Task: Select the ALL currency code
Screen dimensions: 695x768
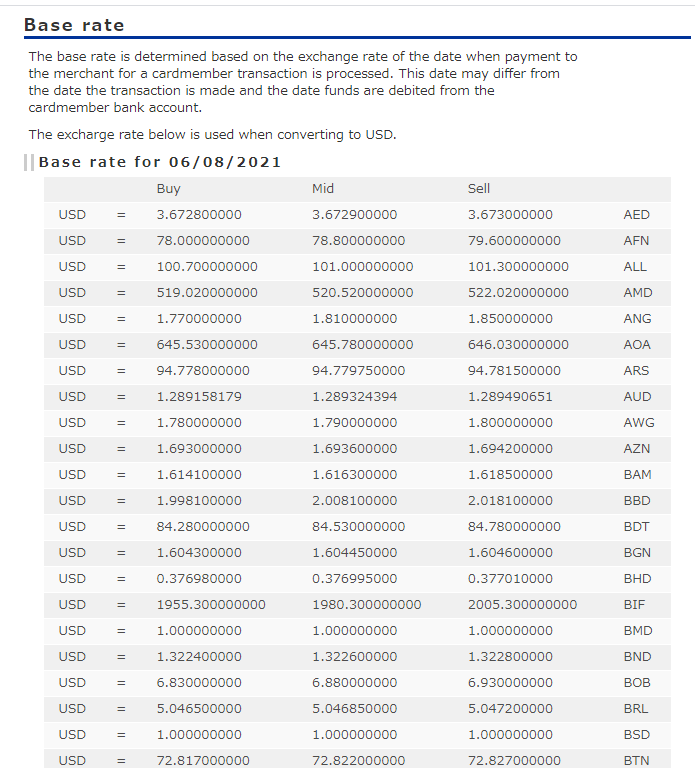Action: click(635, 266)
